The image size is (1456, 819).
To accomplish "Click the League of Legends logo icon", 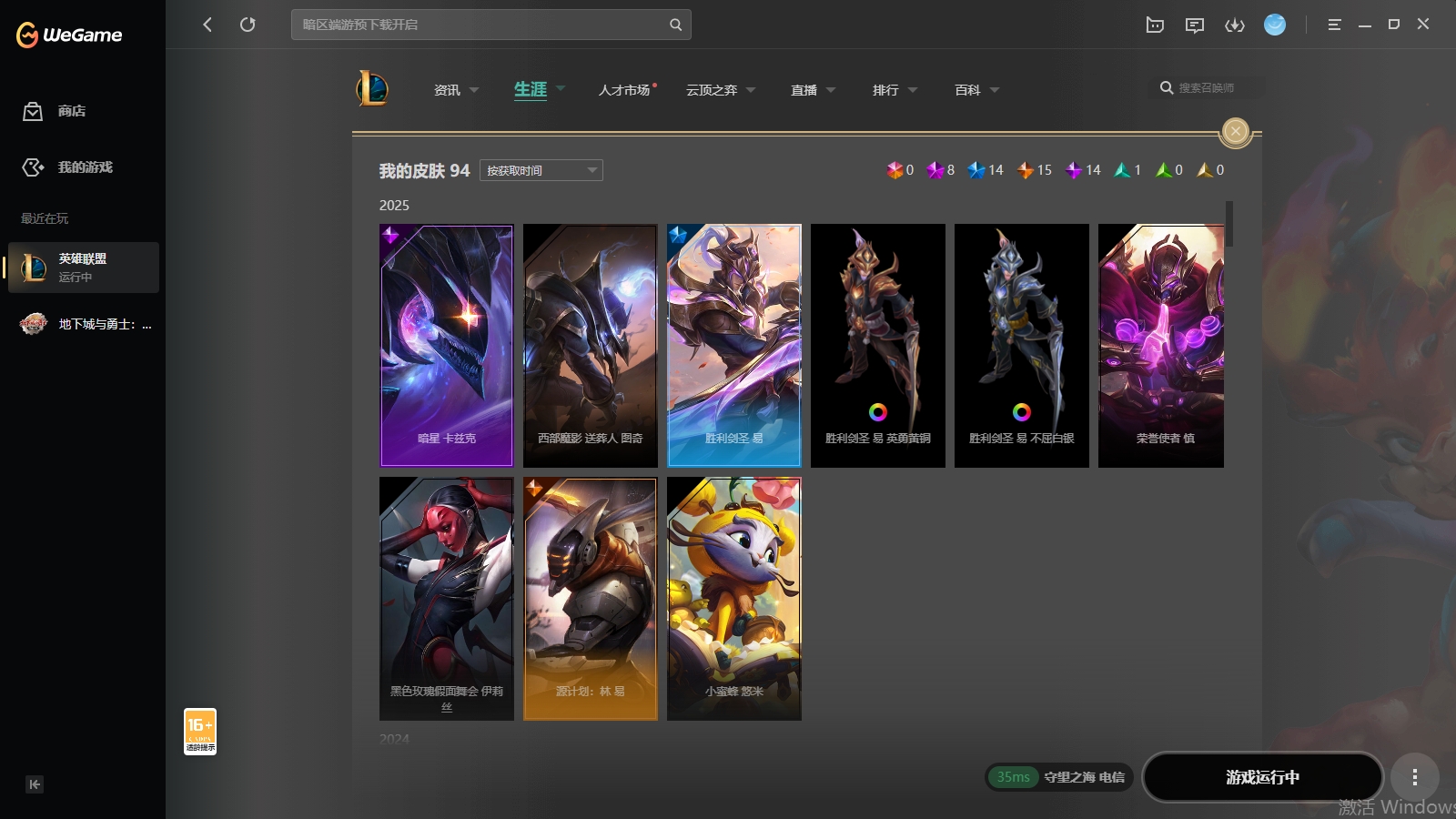I will click(372, 89).
